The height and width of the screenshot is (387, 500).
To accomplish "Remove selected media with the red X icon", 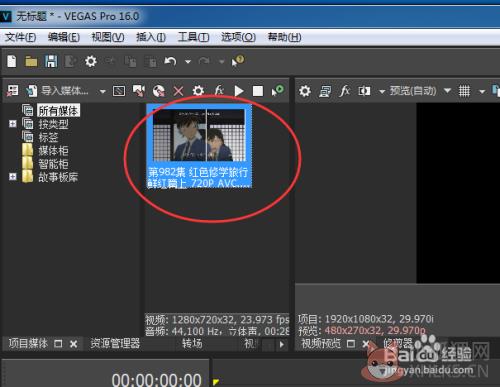I will [x=179, y=91].
